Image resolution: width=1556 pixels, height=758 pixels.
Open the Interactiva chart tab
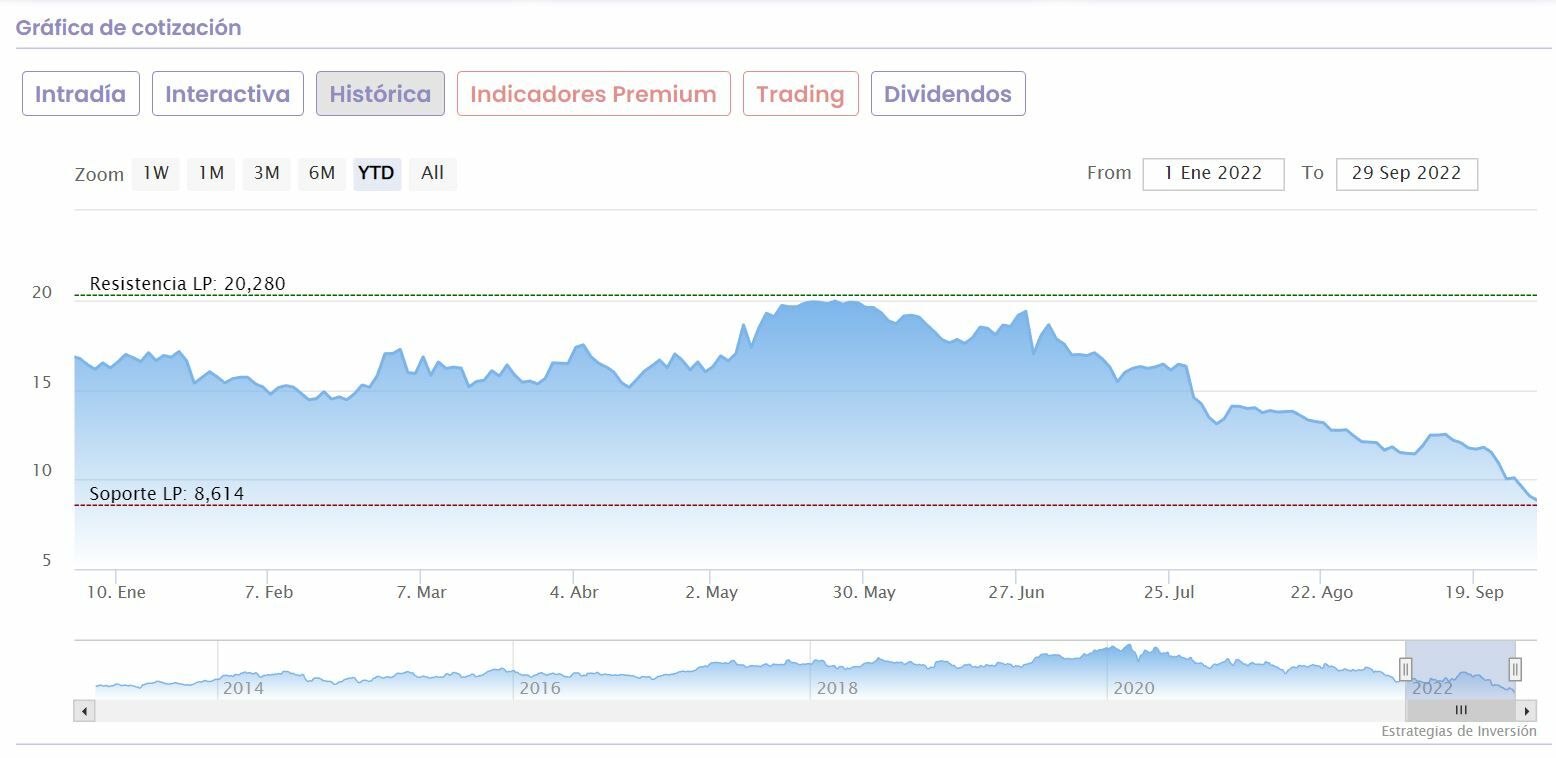point(227,94)
